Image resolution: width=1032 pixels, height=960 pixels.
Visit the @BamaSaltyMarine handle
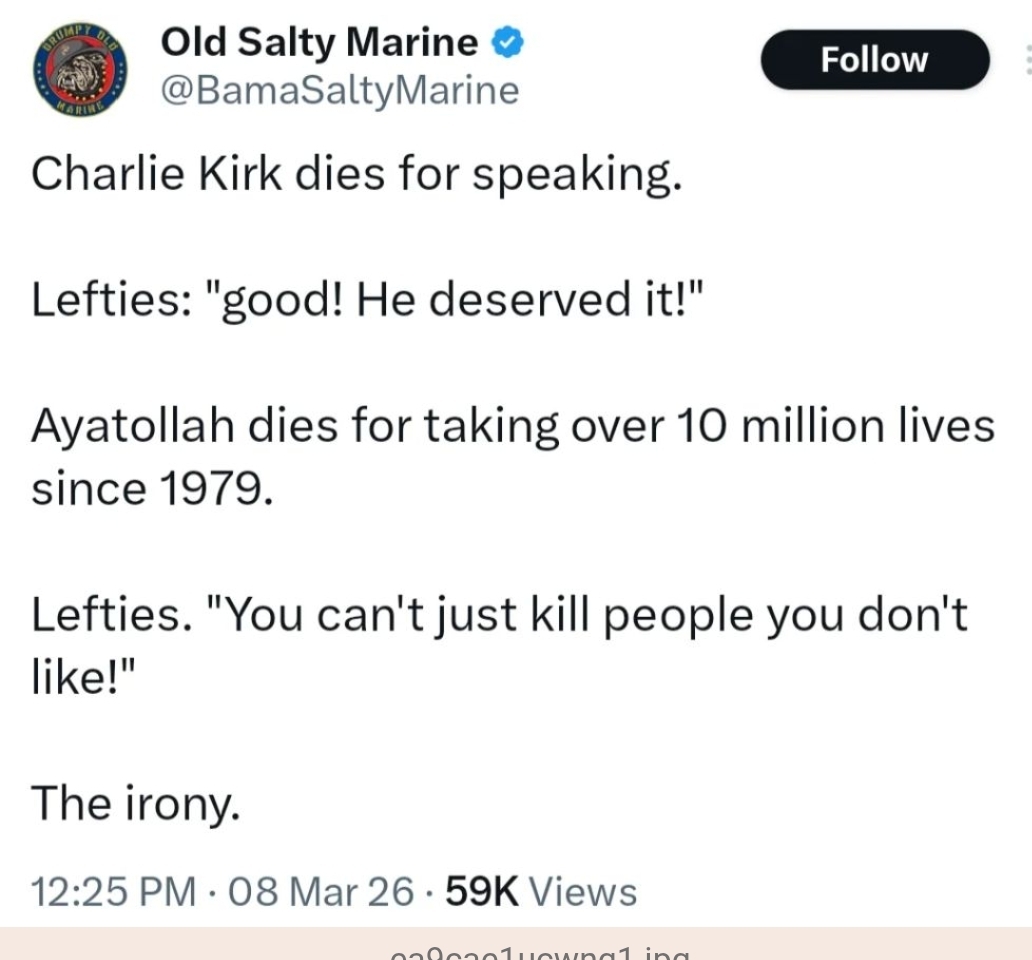340,92
